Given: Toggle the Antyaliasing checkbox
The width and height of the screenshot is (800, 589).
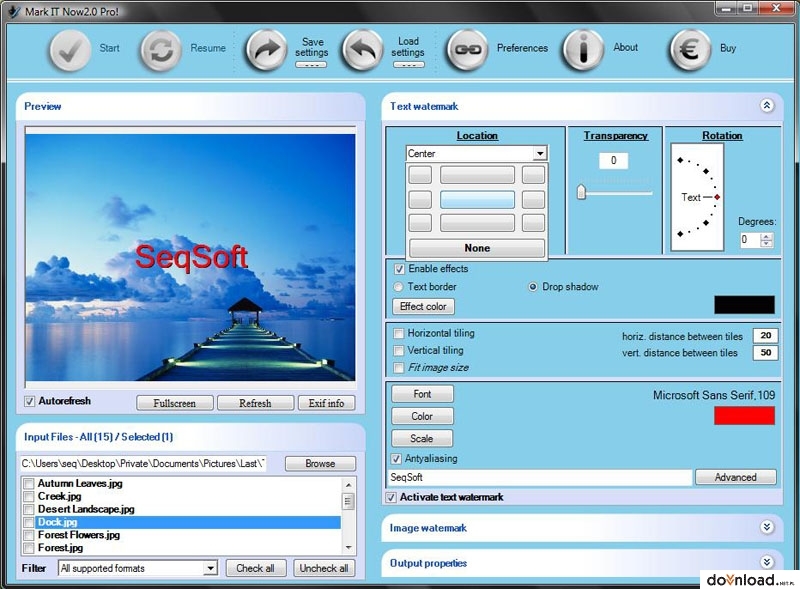Looking at the screenshot, I should pyautogui.click(x=396, y=459).
